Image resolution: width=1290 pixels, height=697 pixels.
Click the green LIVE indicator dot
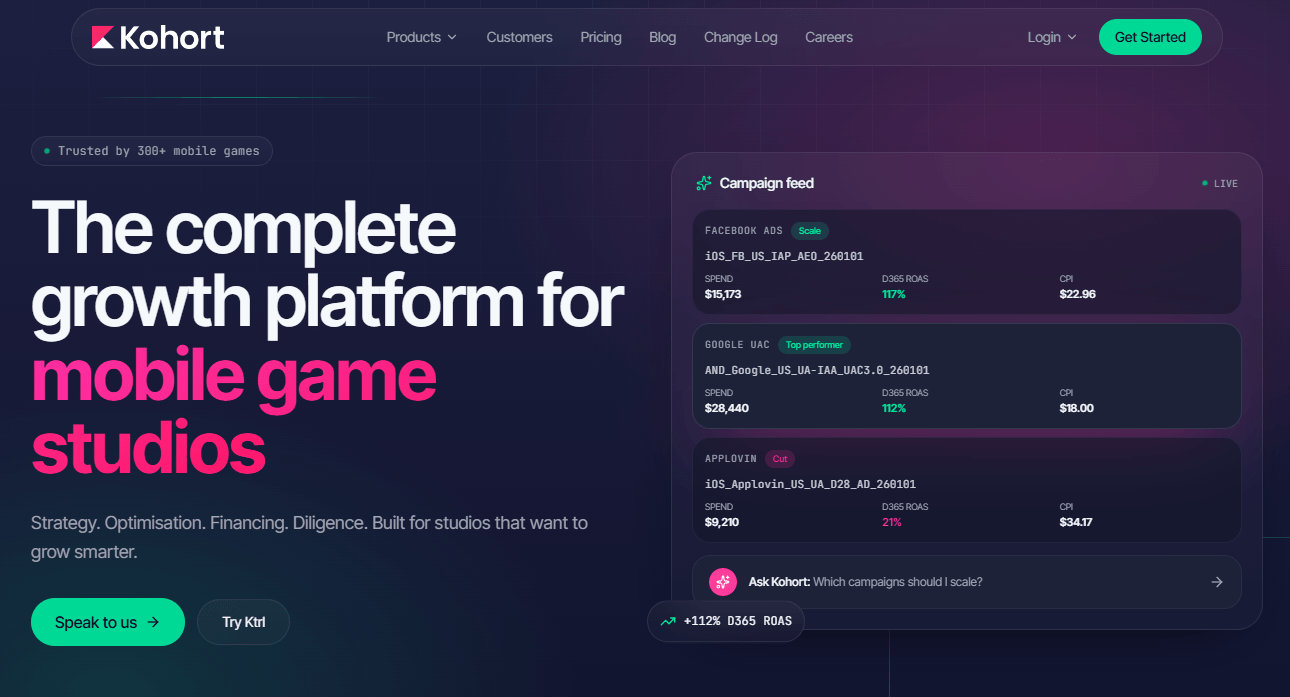(x=1205, y=184)
